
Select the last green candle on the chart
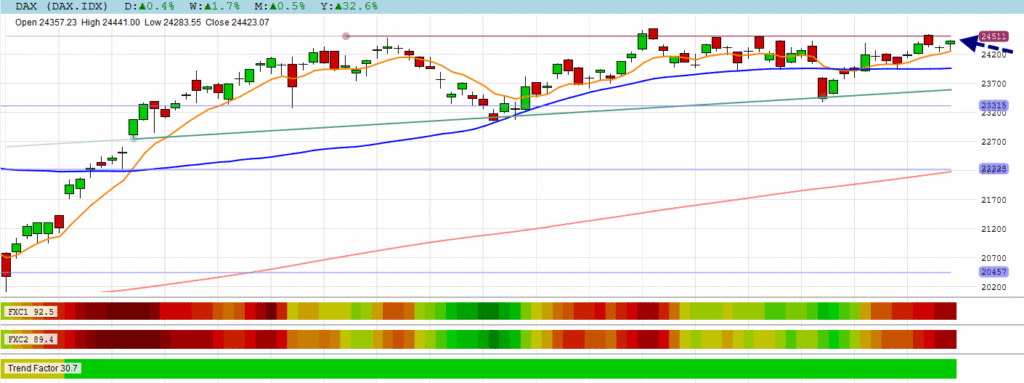point(950,42)
